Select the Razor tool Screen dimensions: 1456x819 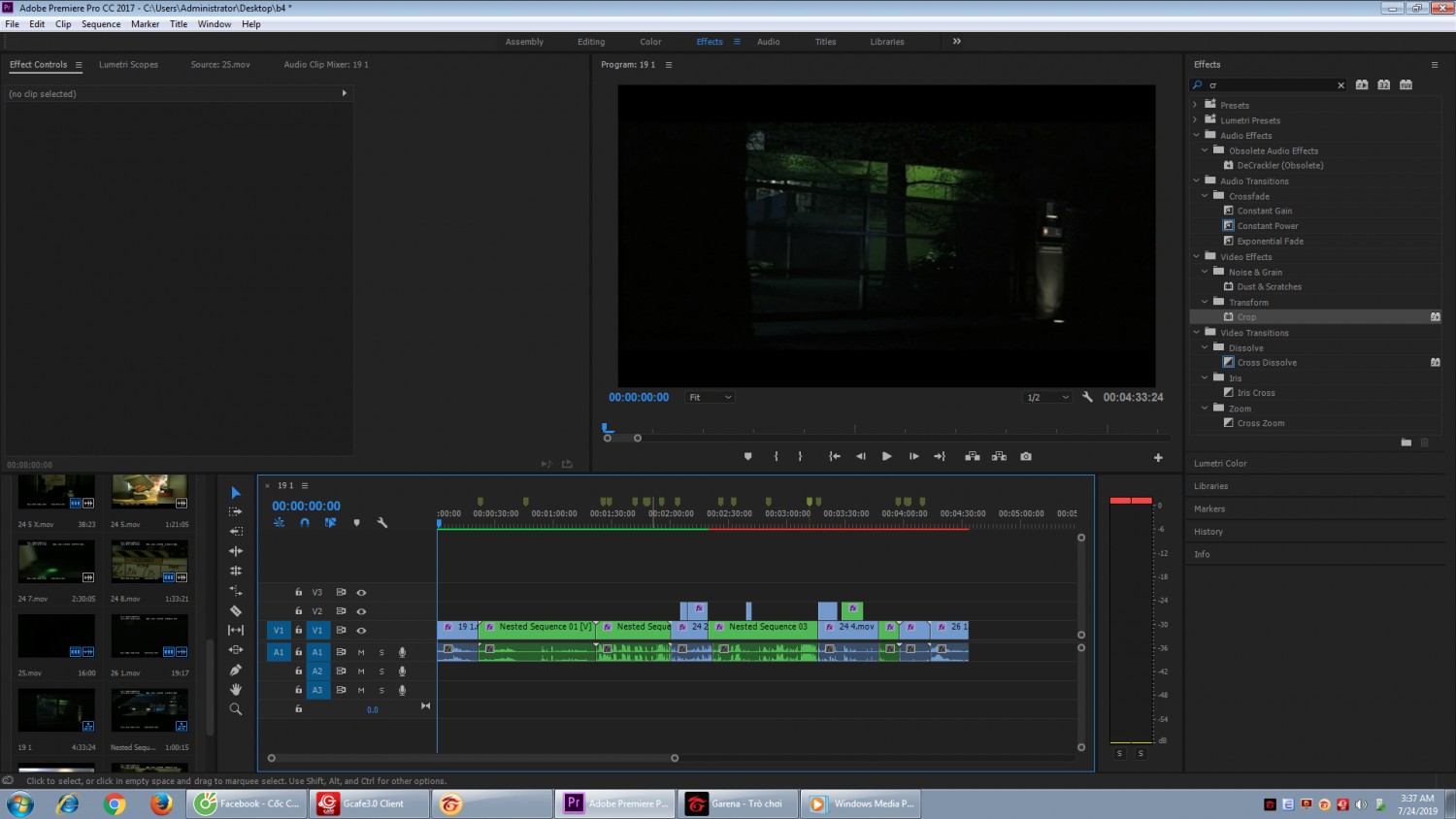pos(235,610)
